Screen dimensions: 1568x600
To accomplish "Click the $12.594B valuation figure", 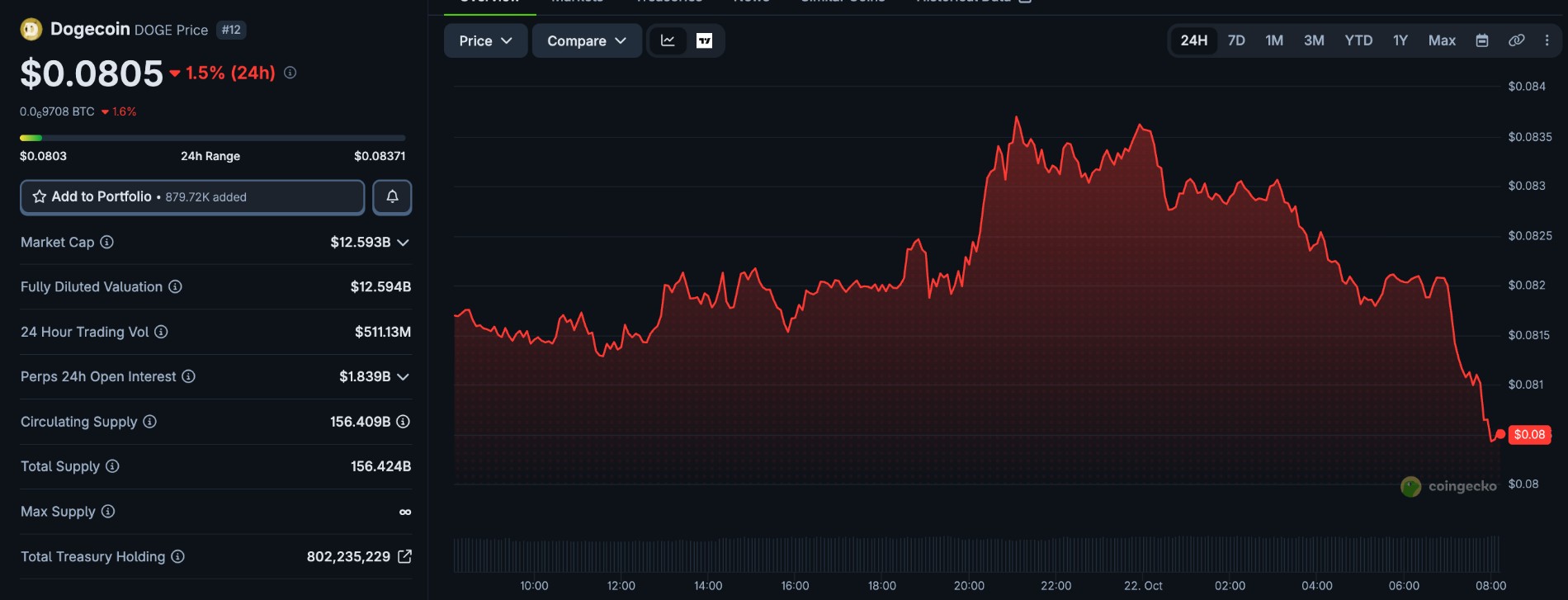I will 380,286.
